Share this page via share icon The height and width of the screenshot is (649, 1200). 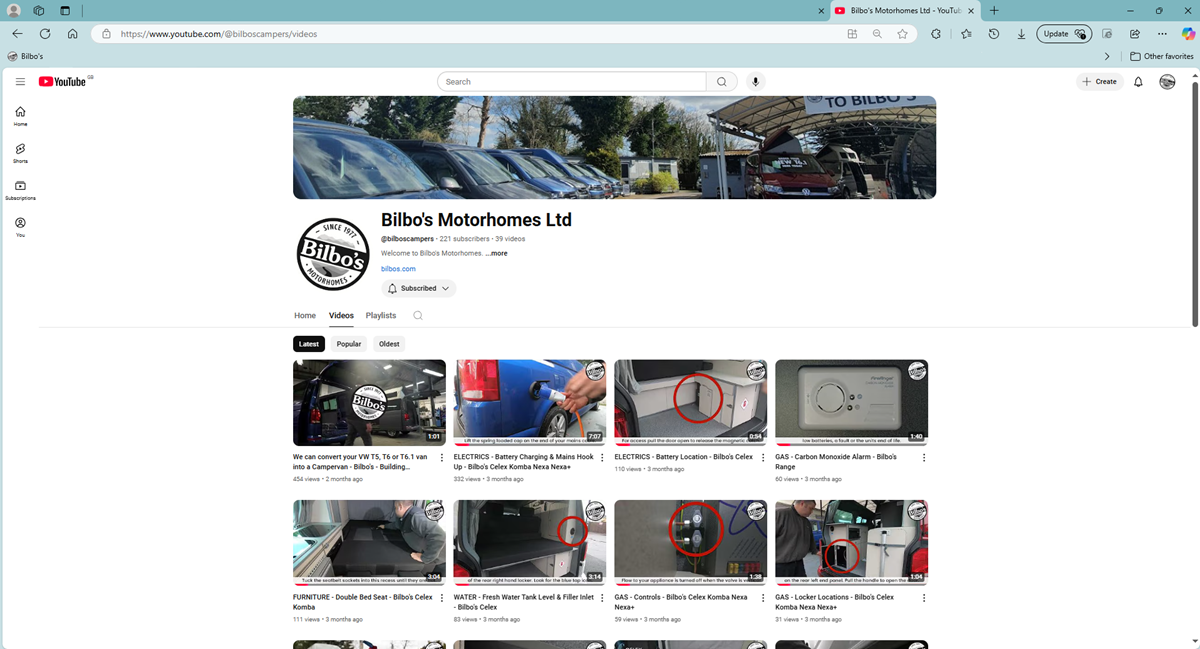[1135, 34]
